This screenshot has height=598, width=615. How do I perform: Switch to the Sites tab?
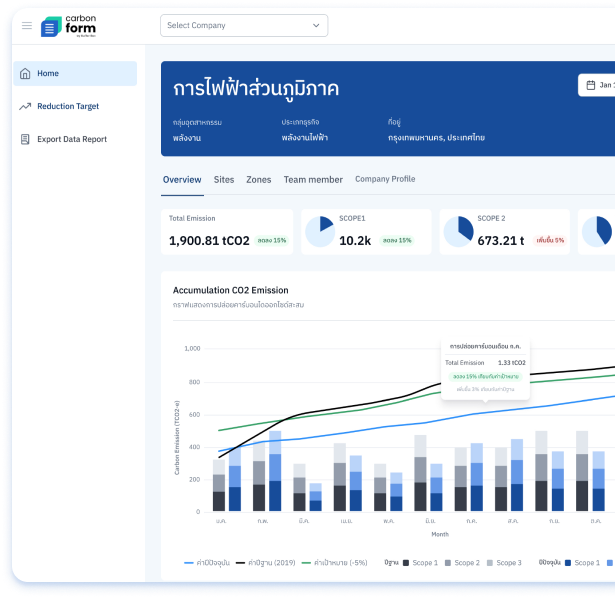coord(224,180)
